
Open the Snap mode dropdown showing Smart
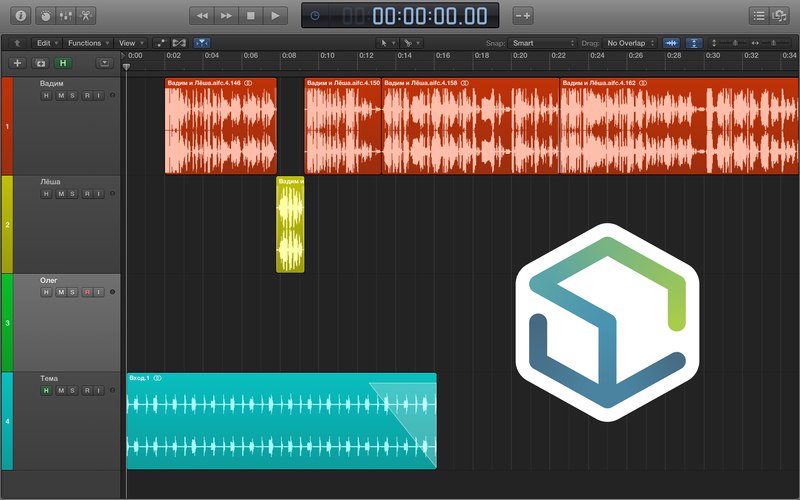[542, 43]
